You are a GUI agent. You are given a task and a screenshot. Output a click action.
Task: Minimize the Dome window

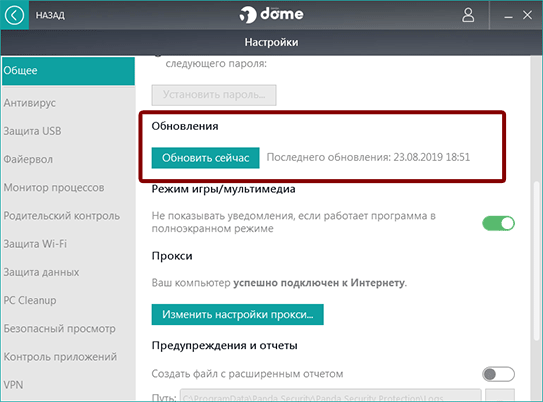click(x=508, y=16)
